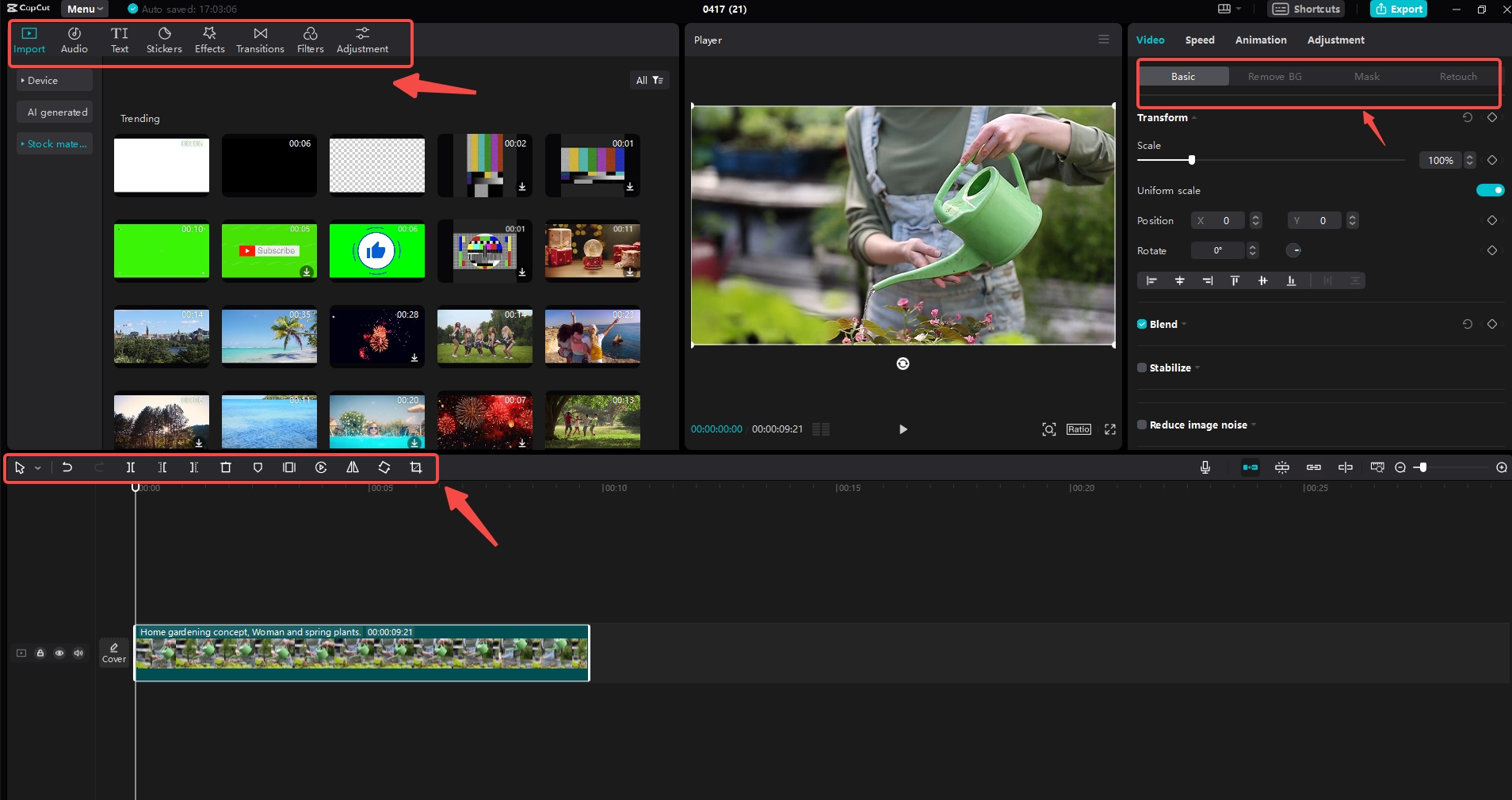Disable the Uniform scale toggle
1512x800 pixels.
point(1489,190)
